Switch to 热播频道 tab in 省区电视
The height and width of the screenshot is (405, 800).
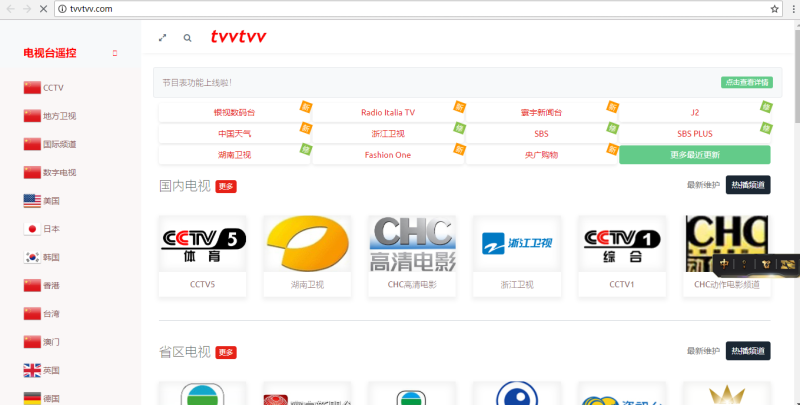[x=747, y=351]
